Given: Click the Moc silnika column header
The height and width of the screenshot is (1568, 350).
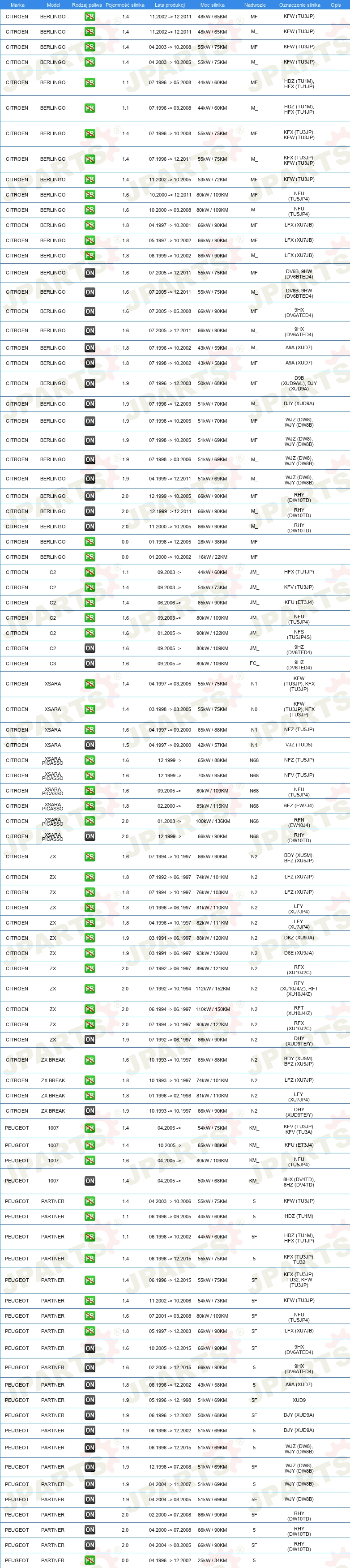Looking at the screenshot, I should (213, 5).
